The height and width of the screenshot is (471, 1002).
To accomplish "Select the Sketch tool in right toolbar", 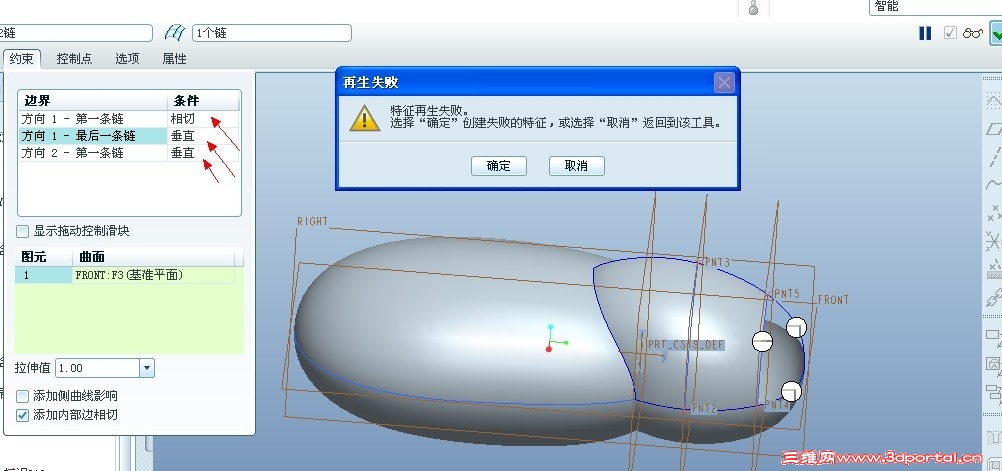I will click(993, 100).
